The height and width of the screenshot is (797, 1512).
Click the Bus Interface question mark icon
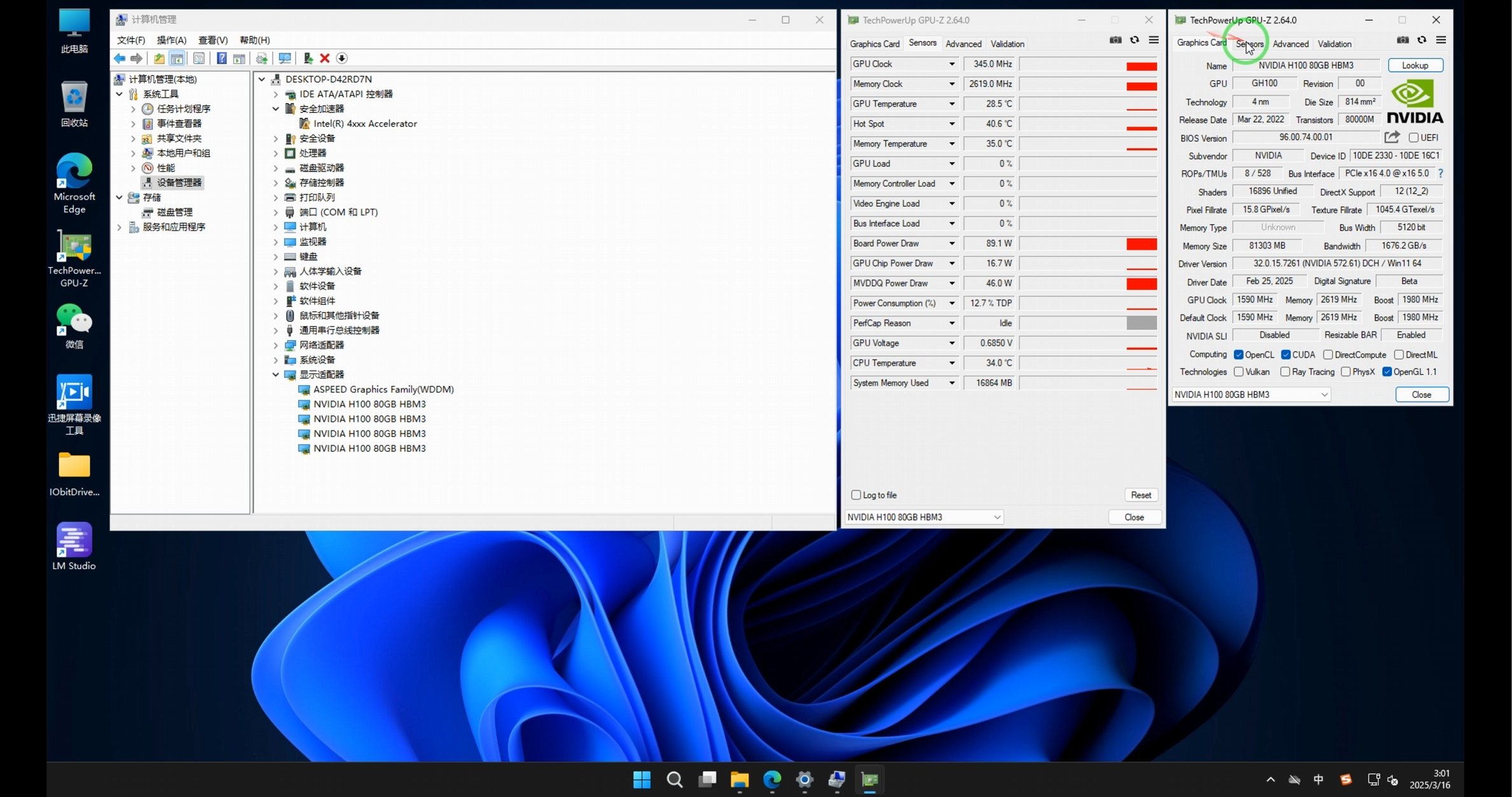pos(1440,174)
